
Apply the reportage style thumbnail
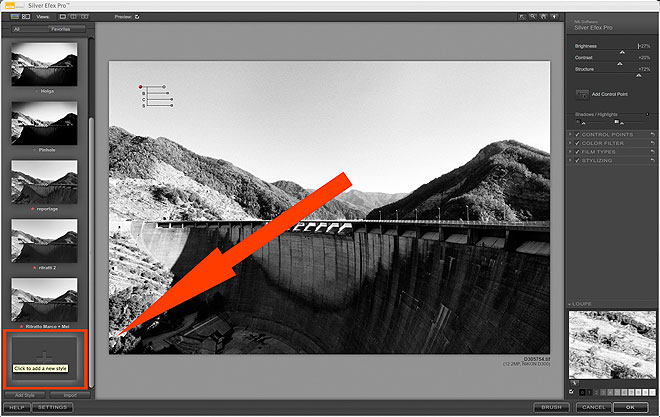pos(44,182)
